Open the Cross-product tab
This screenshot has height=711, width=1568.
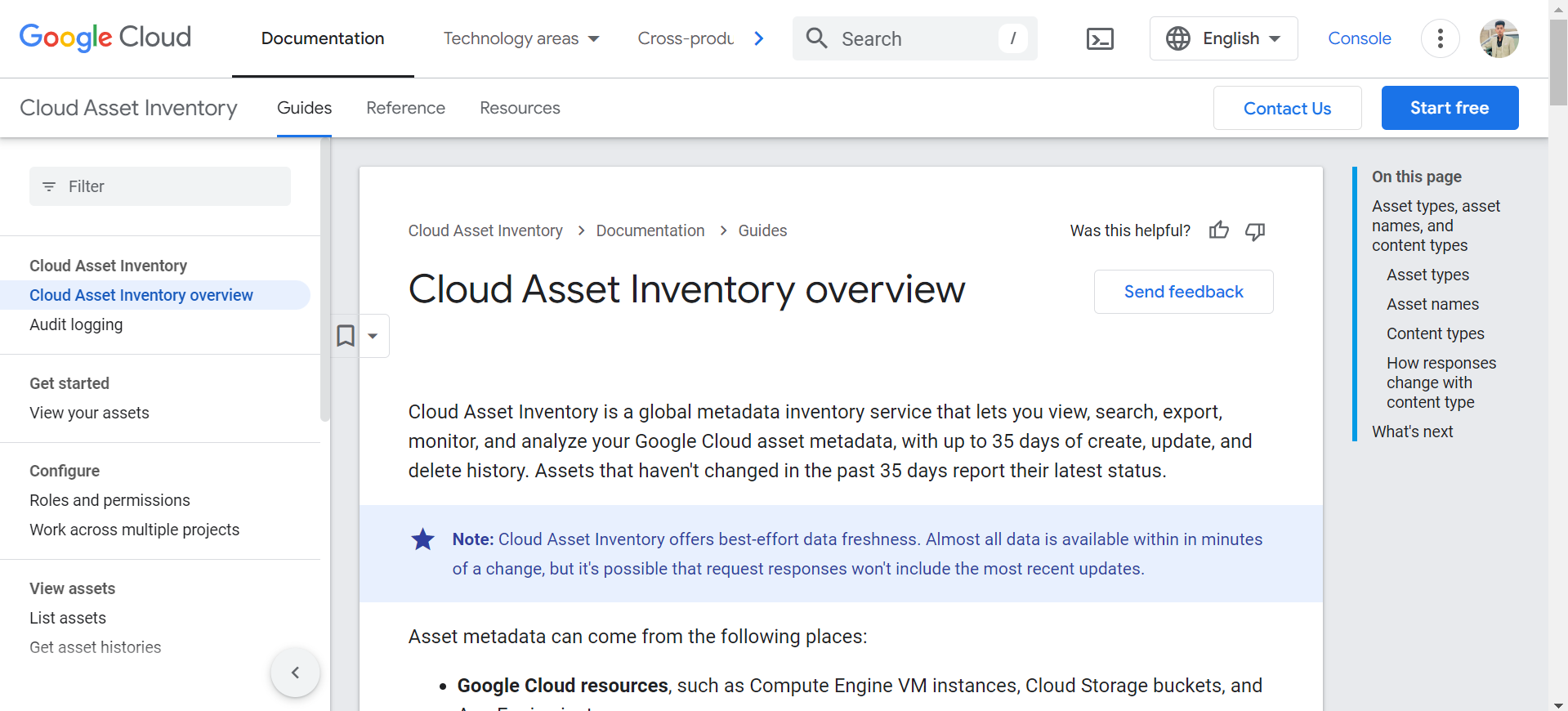(x=686, y=38)
